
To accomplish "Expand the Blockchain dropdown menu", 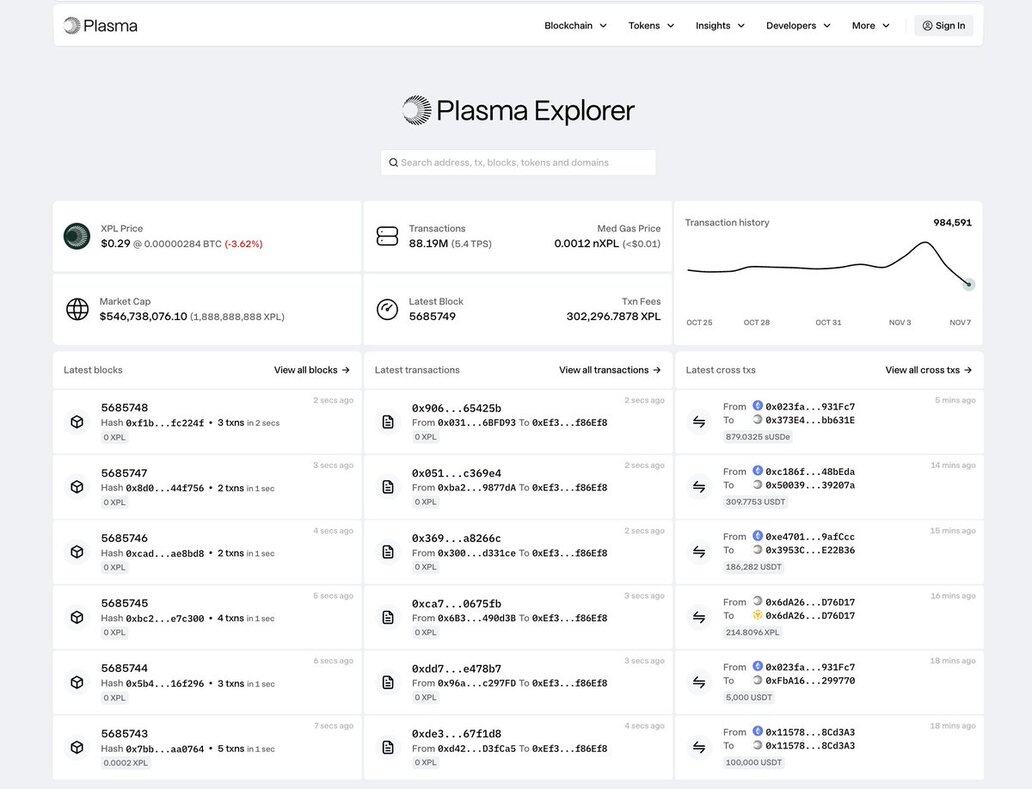I will pyautogui.click(x=575, y=25).
